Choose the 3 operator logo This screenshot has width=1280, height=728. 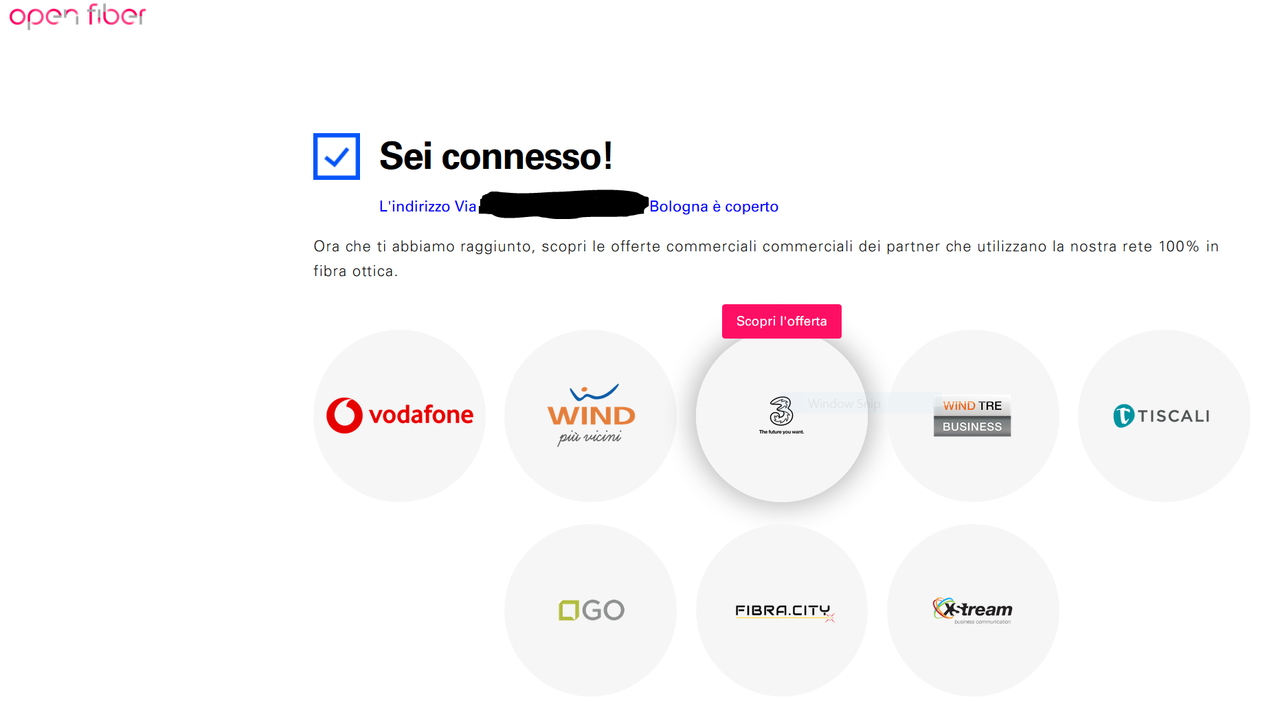pyautogui.click(x=781, y=415)
